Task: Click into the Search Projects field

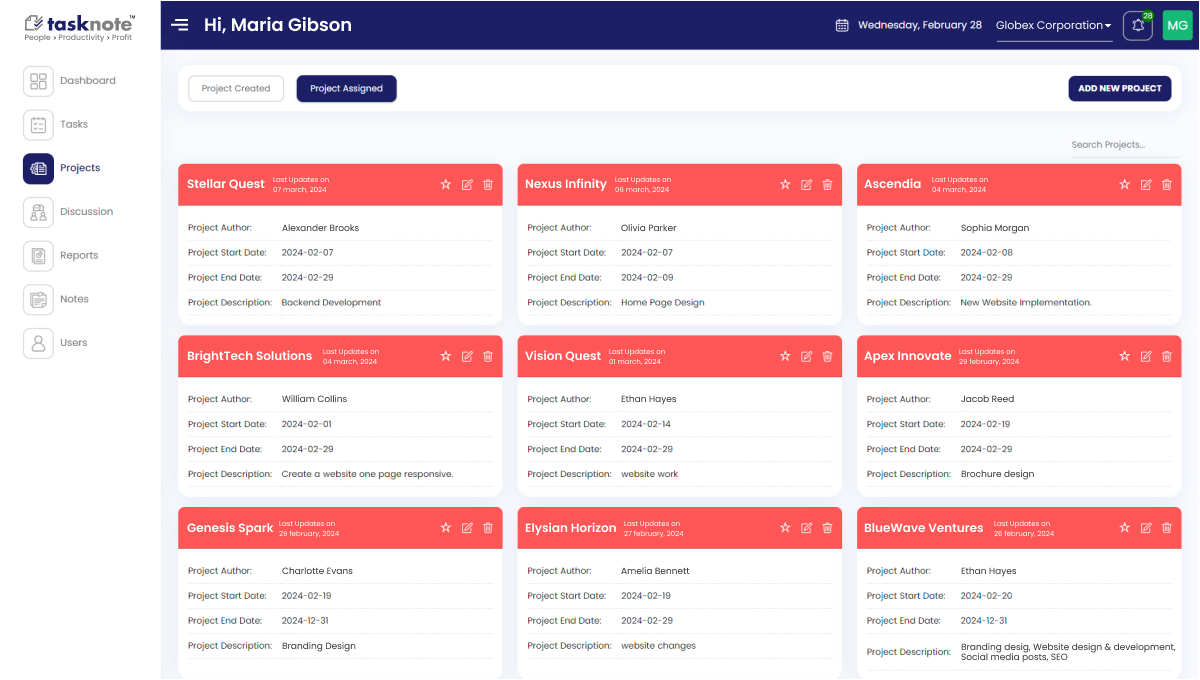Action: coord(1123,145)
